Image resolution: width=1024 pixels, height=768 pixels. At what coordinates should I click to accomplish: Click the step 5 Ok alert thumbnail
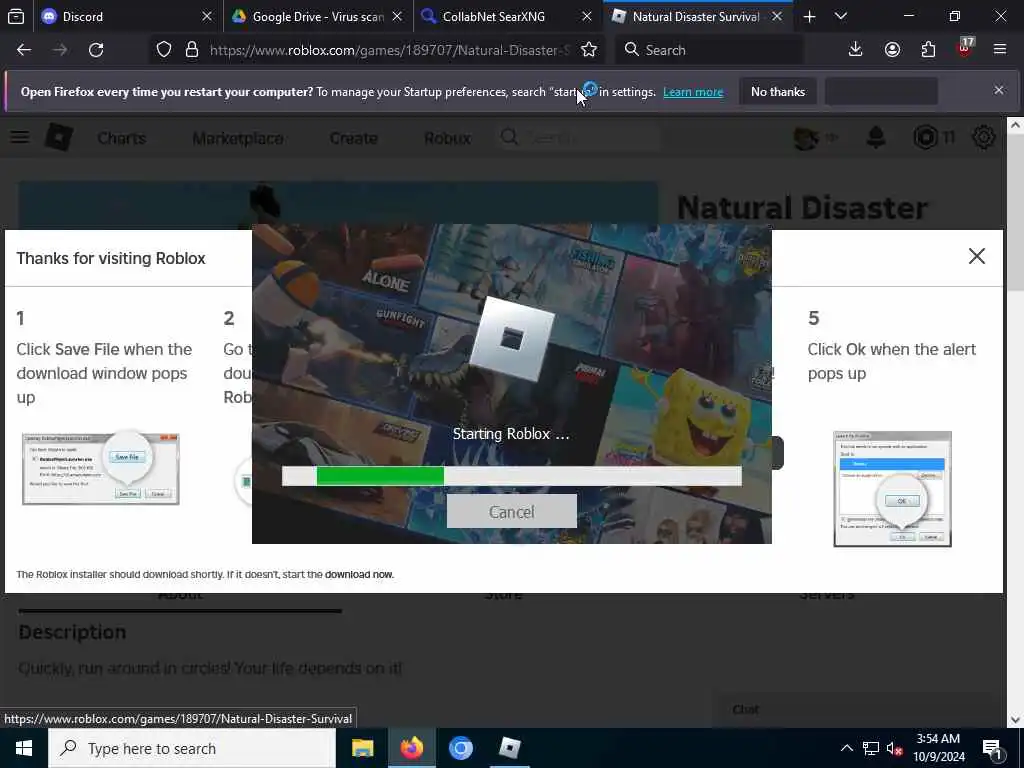[892, 488]
